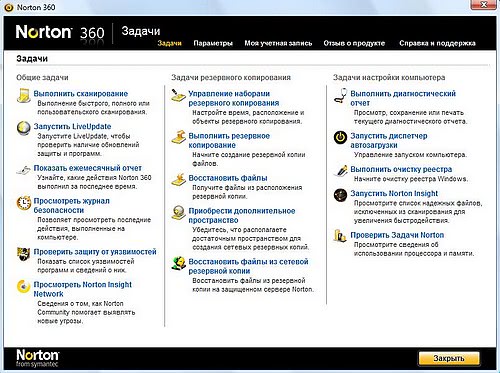The image size is (500, 373).
Task: Click the monthly report icon
Action: pyautogui.click(x=24, y=170)
